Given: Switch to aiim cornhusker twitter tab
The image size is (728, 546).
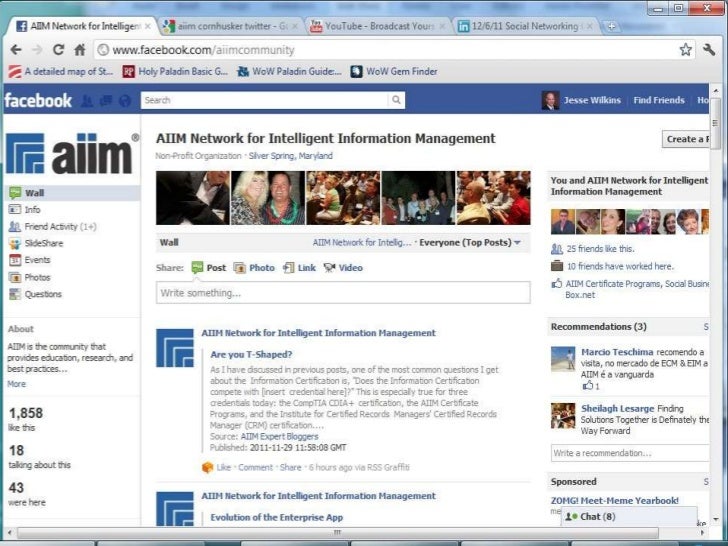Looking at the screenshot, I should coord(231,26).
